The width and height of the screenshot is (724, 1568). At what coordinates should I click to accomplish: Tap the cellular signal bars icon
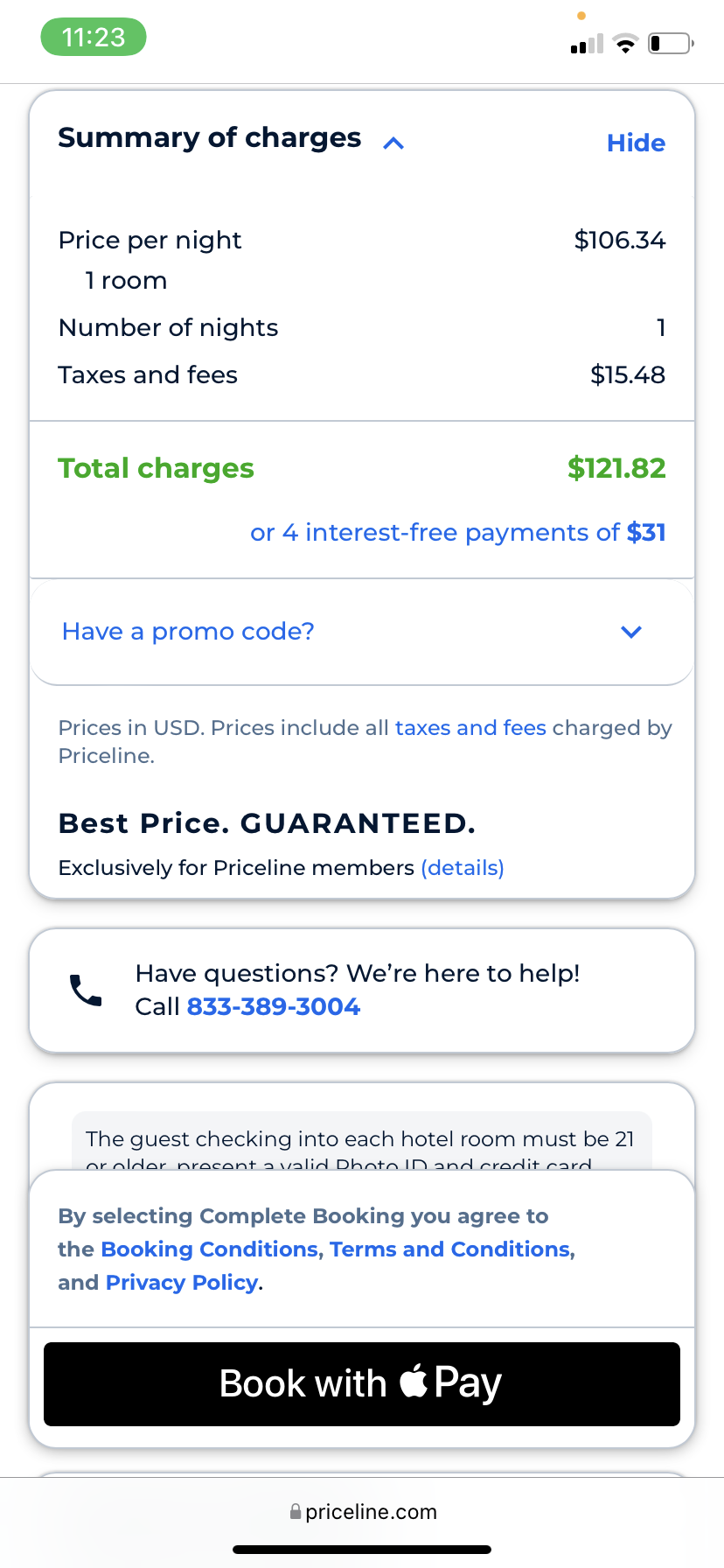[x=587, y=44]
